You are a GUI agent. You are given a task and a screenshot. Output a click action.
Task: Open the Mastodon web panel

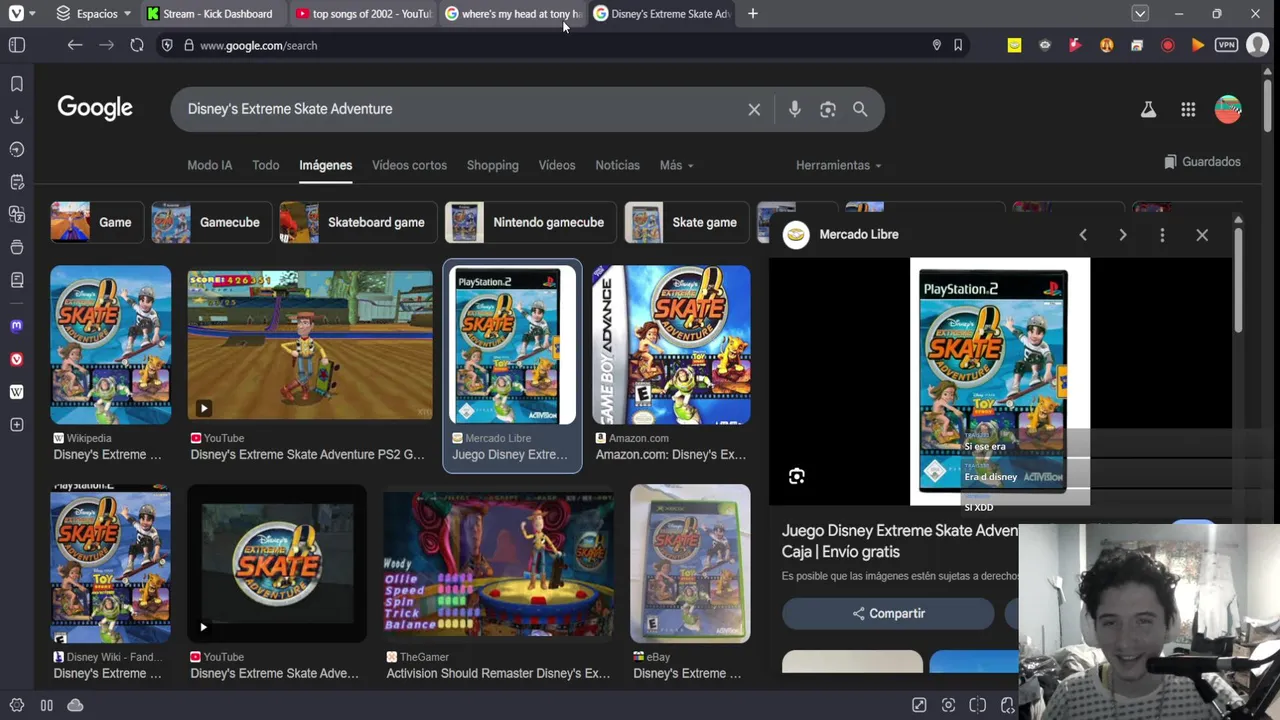[x=16, y=326]
